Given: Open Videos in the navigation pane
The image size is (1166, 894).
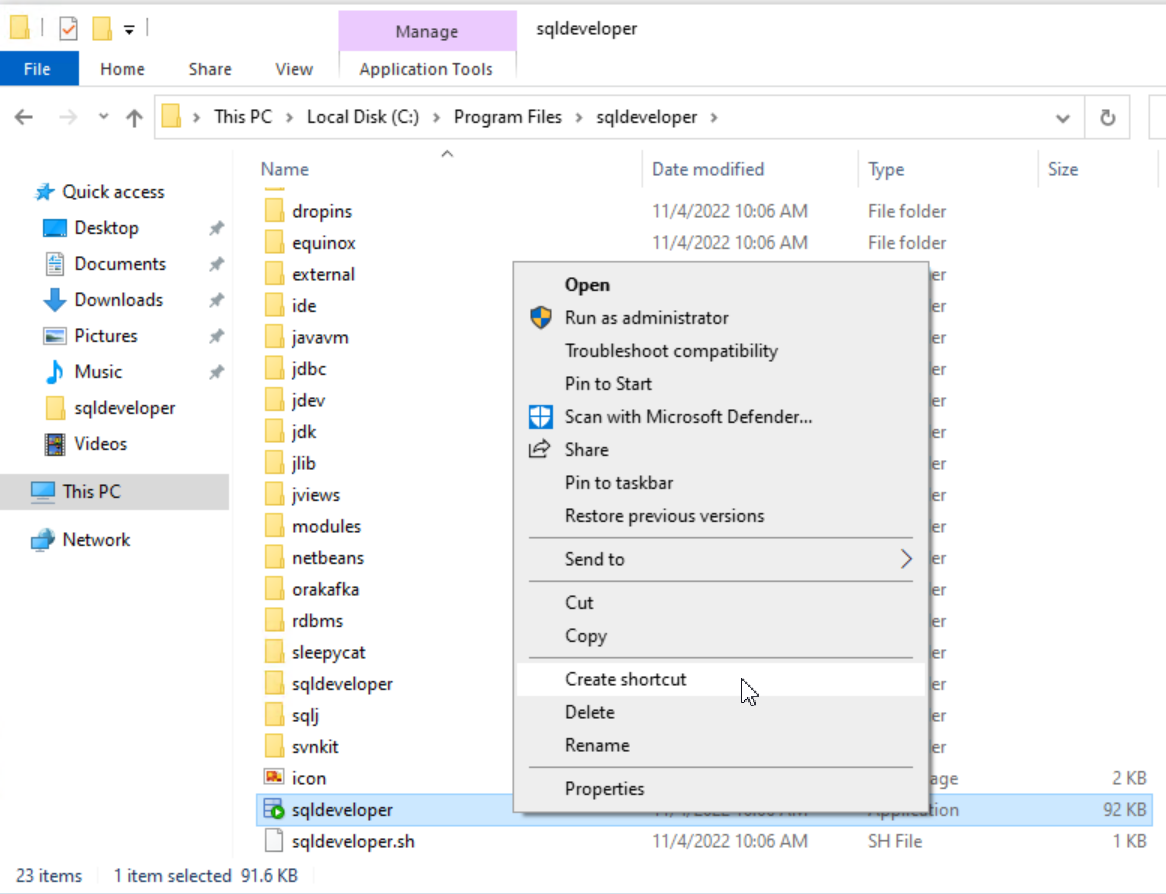Looking at the screenshot, I should pos(100,444).
